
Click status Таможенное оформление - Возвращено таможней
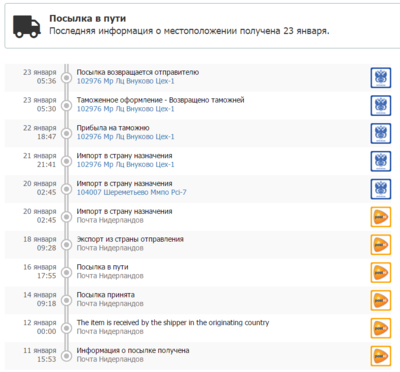160,100
